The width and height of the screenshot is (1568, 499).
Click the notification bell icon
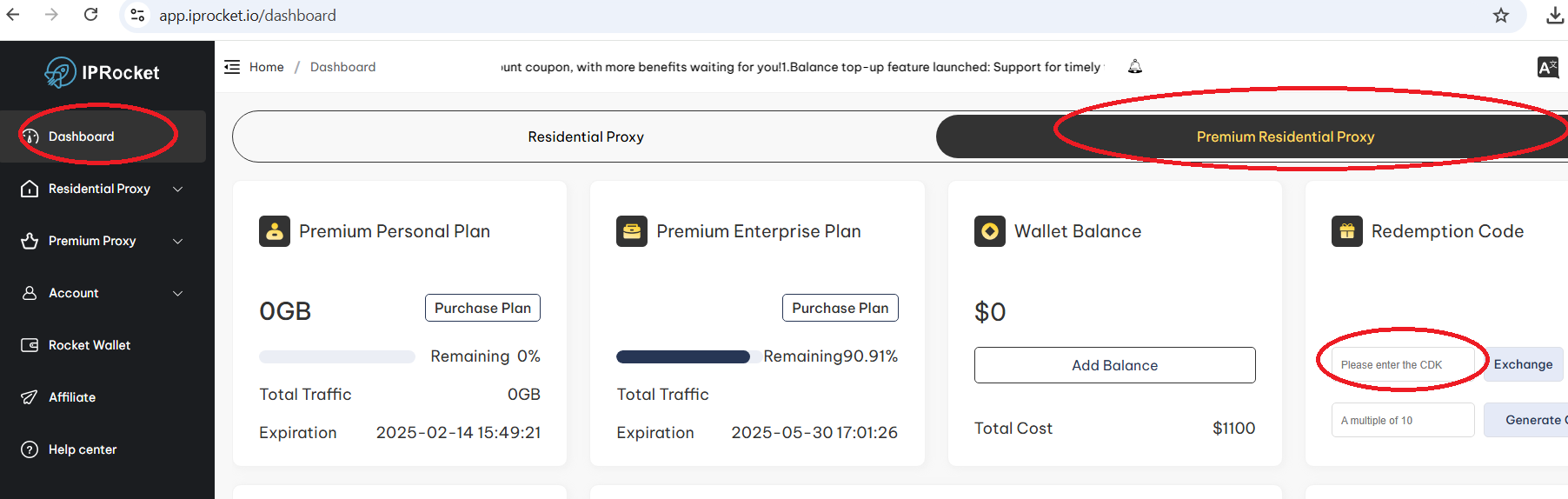point(1134,67)
